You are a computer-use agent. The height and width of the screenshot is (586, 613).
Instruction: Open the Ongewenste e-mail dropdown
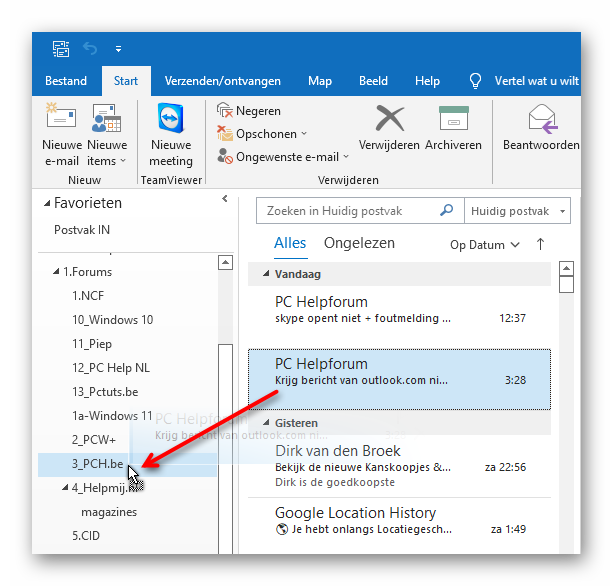[x=283, y=157]
